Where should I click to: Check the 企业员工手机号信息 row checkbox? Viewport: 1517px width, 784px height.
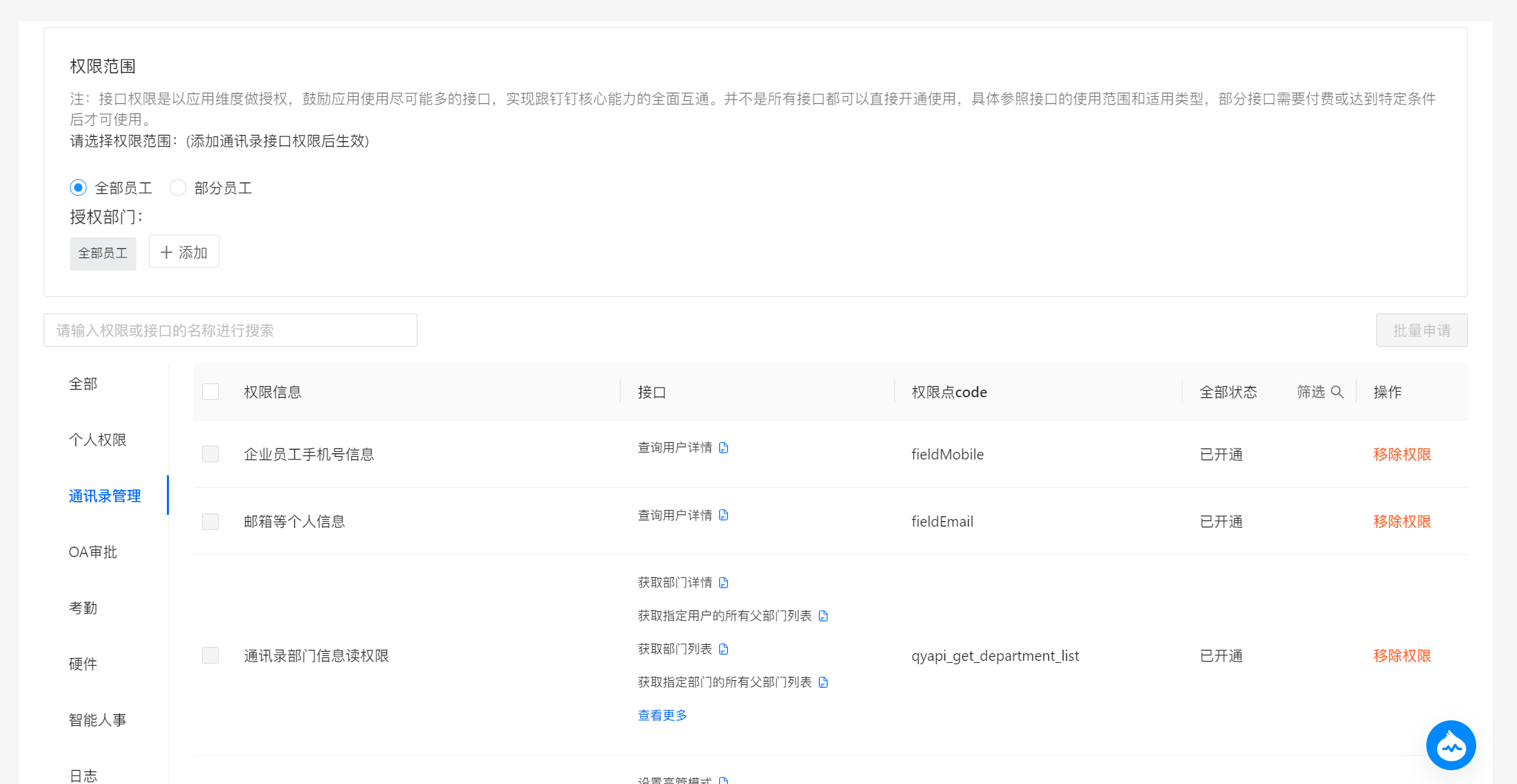click(210, 454)
